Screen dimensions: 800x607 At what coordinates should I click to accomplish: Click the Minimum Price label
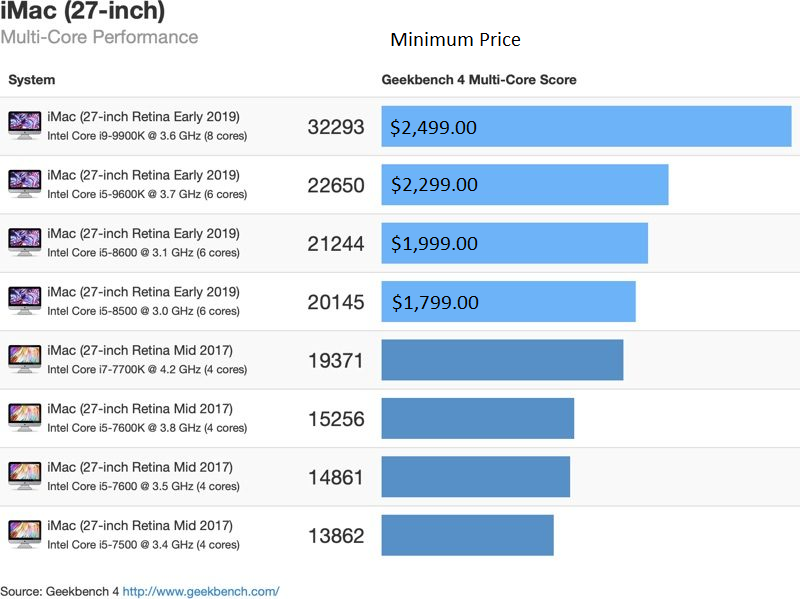pos(455,40)
